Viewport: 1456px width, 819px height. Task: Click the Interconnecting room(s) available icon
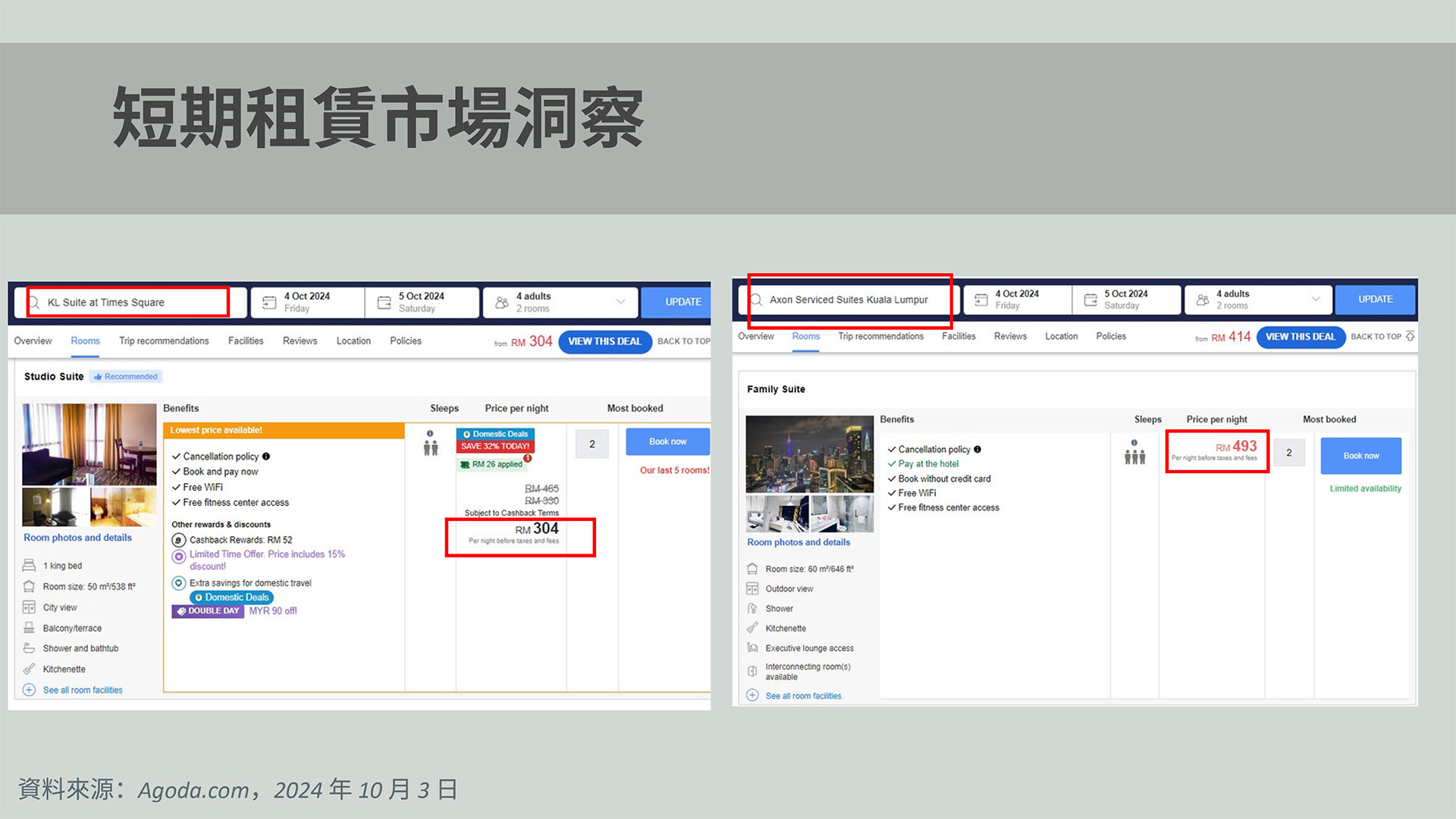coord(752,671)
